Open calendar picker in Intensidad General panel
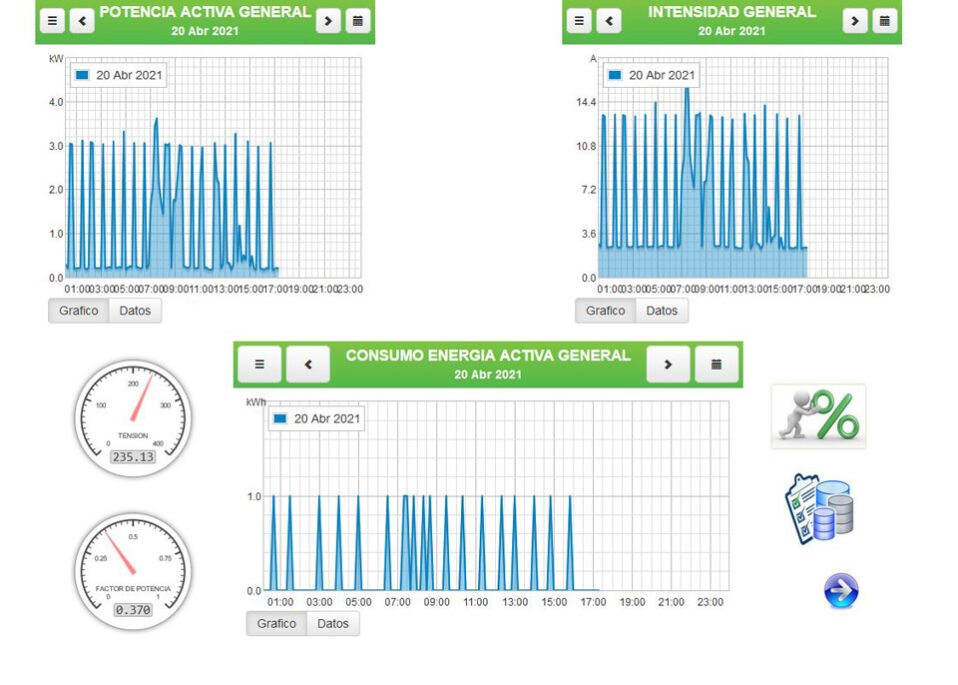The image size is (958, 685). click(x=884, y=21)
